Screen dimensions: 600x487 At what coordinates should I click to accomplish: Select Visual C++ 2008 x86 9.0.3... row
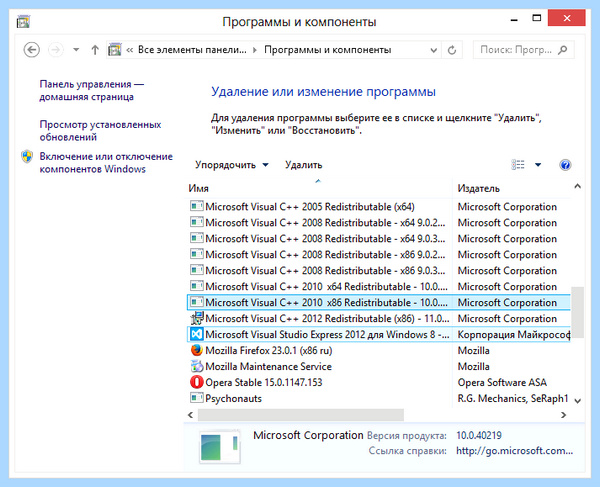378,271
